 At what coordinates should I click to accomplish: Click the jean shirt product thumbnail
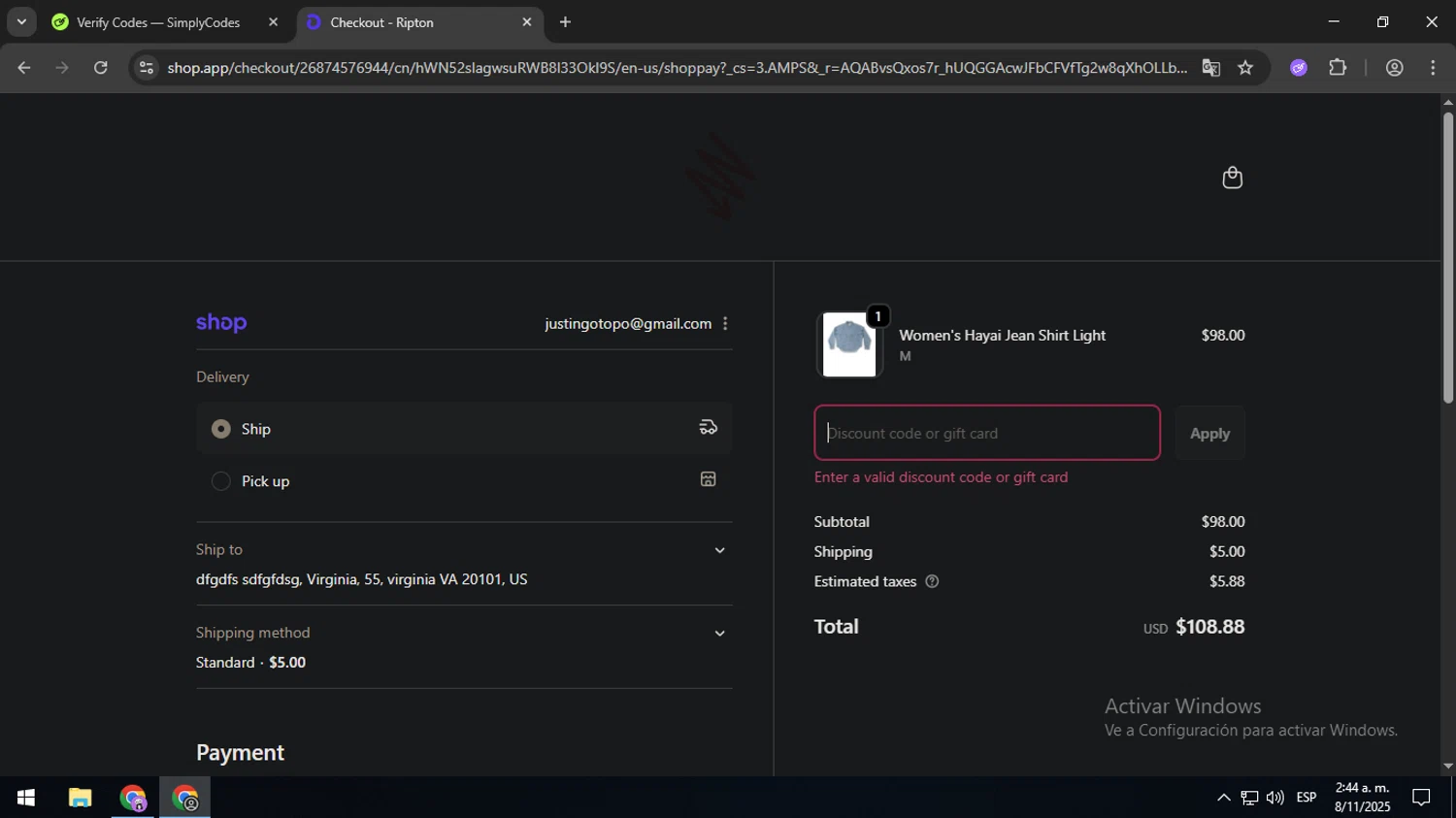(849, 344)
